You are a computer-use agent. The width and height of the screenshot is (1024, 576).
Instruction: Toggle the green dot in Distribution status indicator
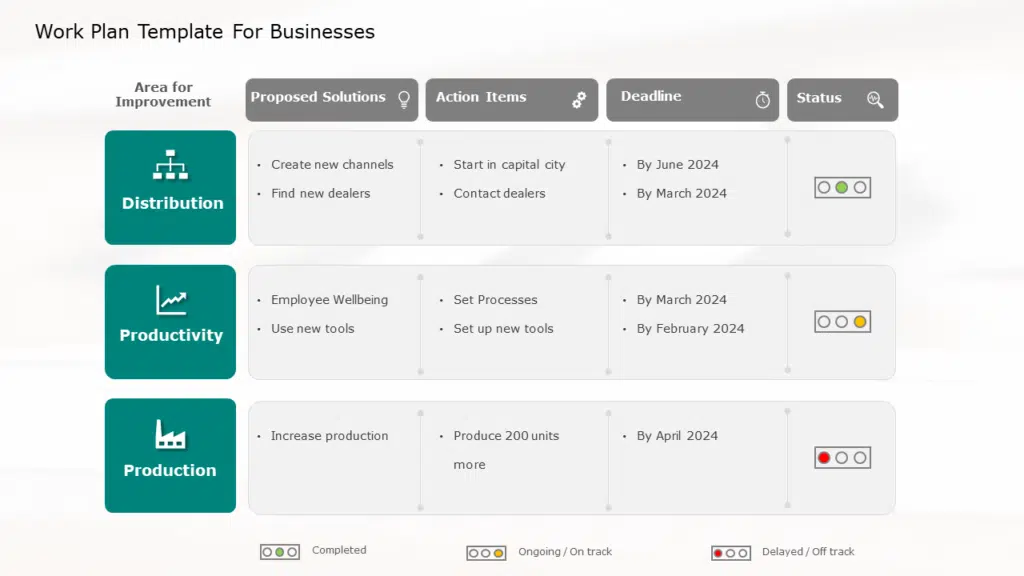pos(842,187)
